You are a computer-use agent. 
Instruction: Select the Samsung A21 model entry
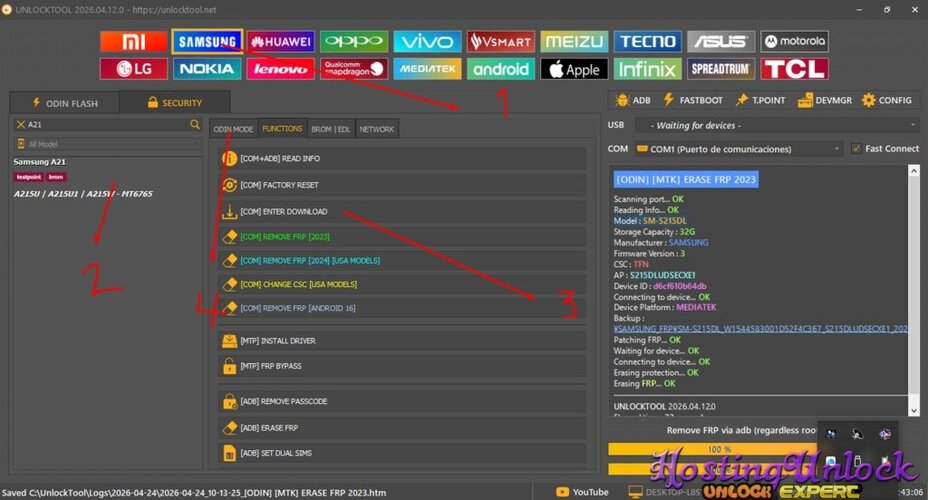click(x=40, y=162)
